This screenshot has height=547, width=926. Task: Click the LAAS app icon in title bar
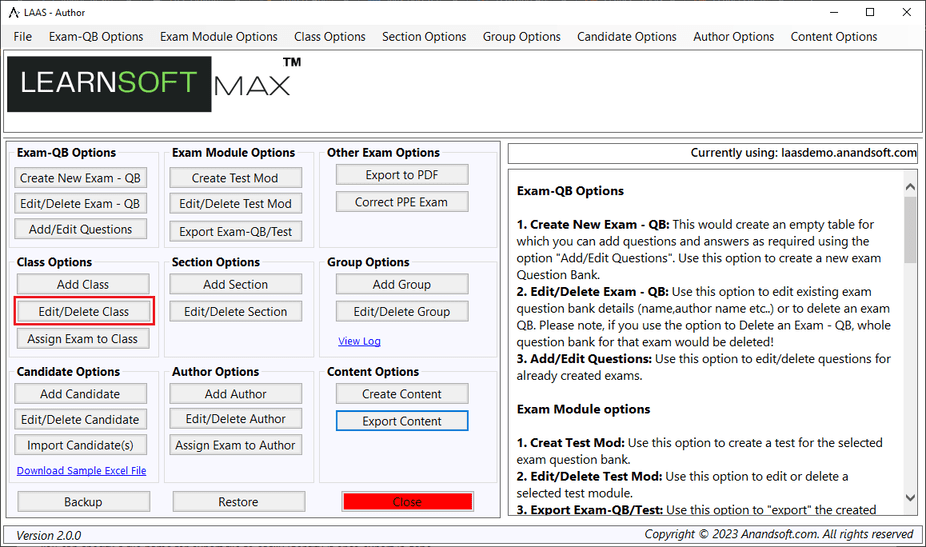(14, 12)
